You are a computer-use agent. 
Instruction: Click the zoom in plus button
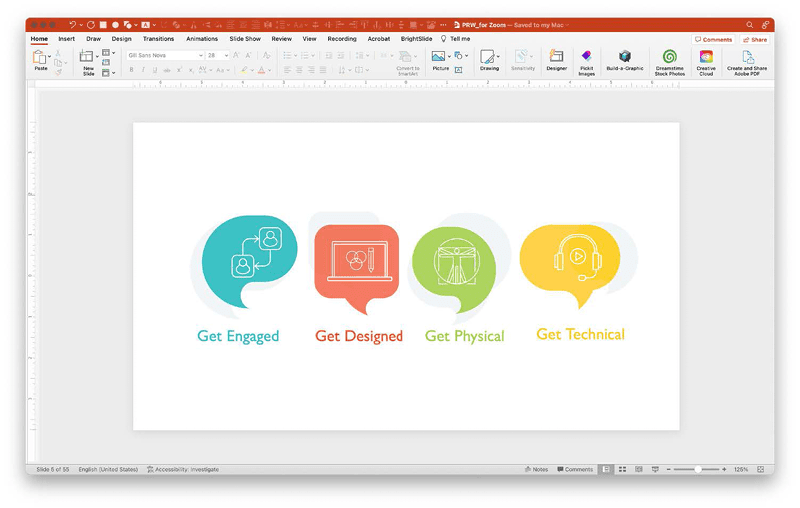(724, 469)
